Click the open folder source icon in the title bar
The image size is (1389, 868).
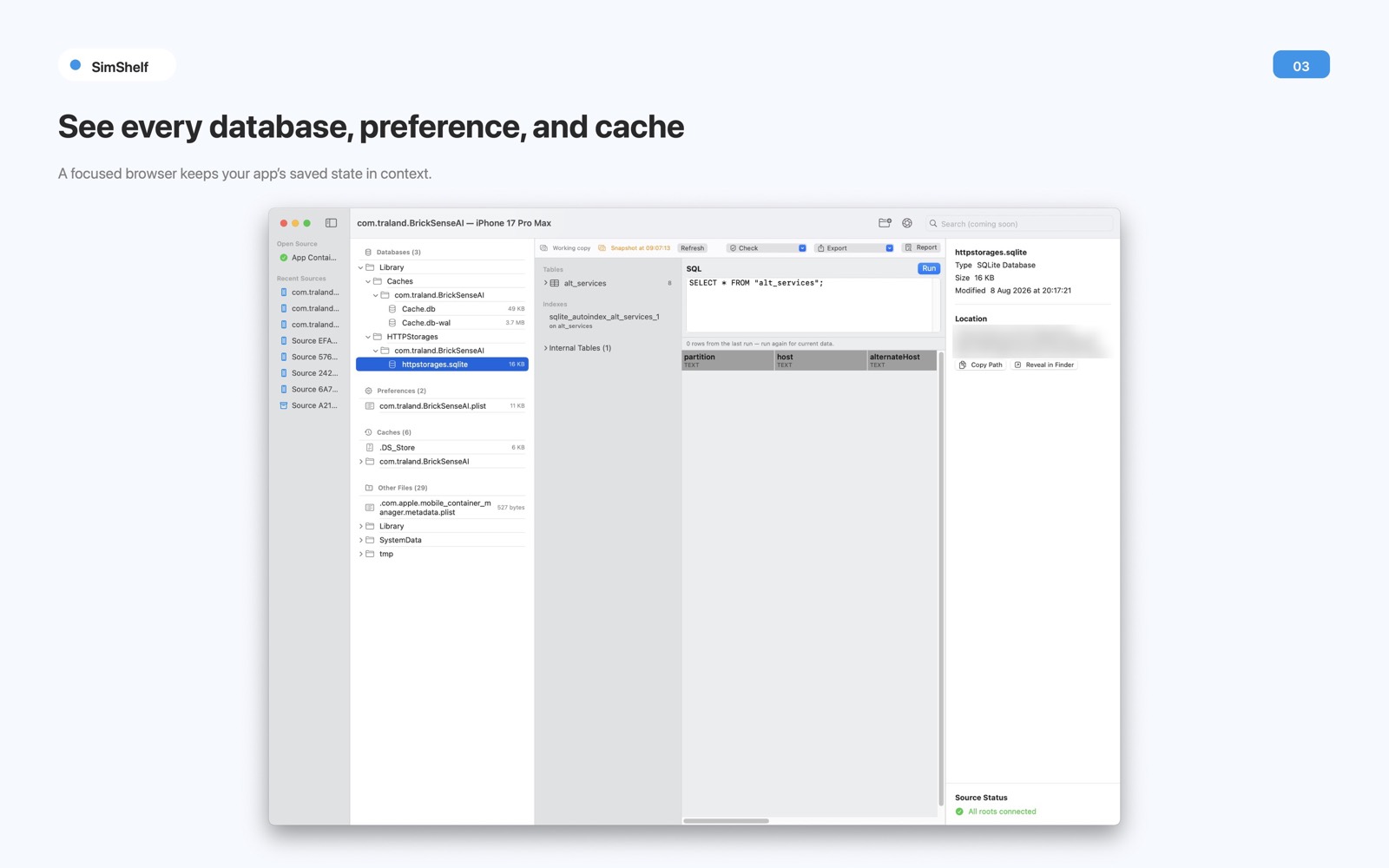(x=885, y=223)
